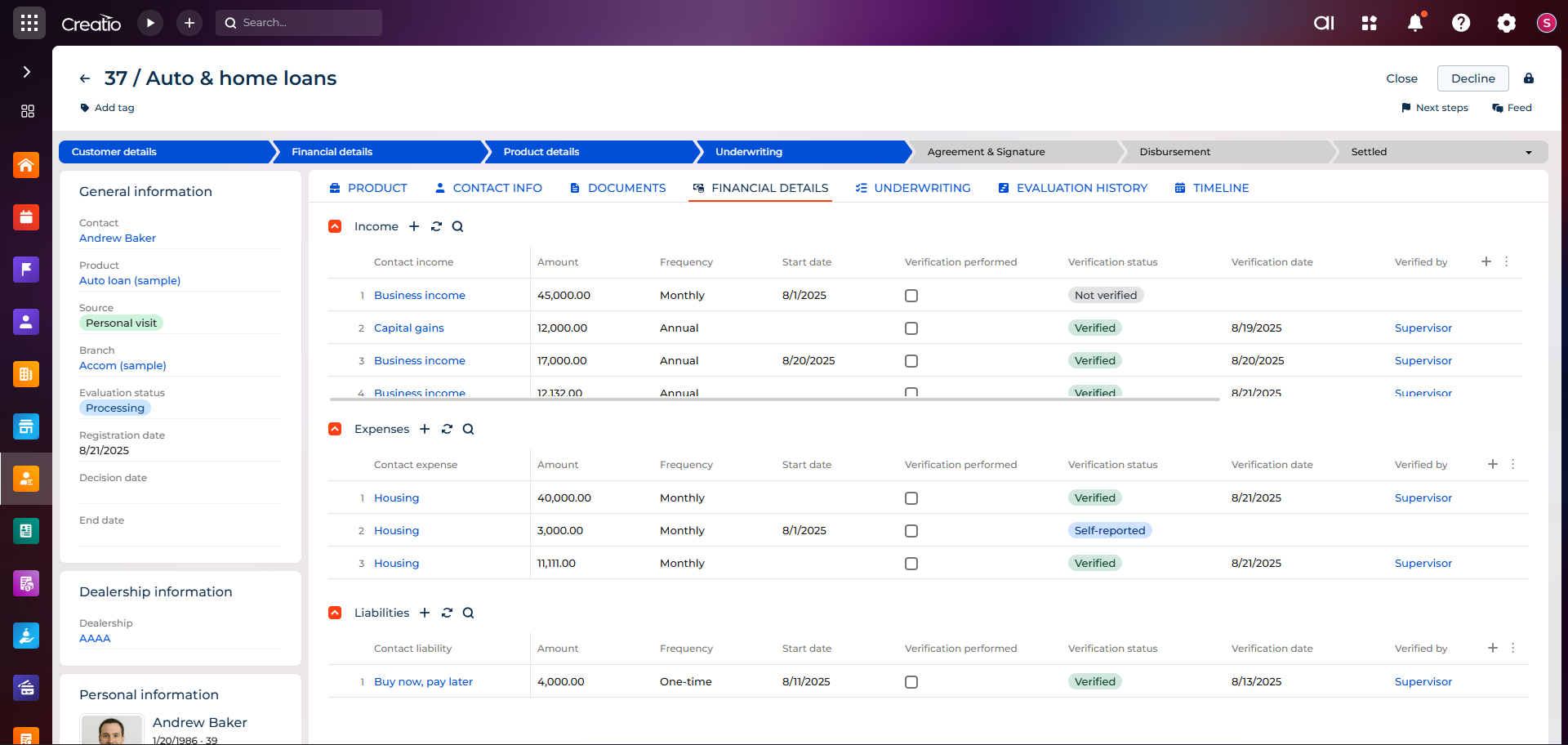
Task: Open the app launcher grid menu
Action: pyautogui.click(x=29, y=23)
